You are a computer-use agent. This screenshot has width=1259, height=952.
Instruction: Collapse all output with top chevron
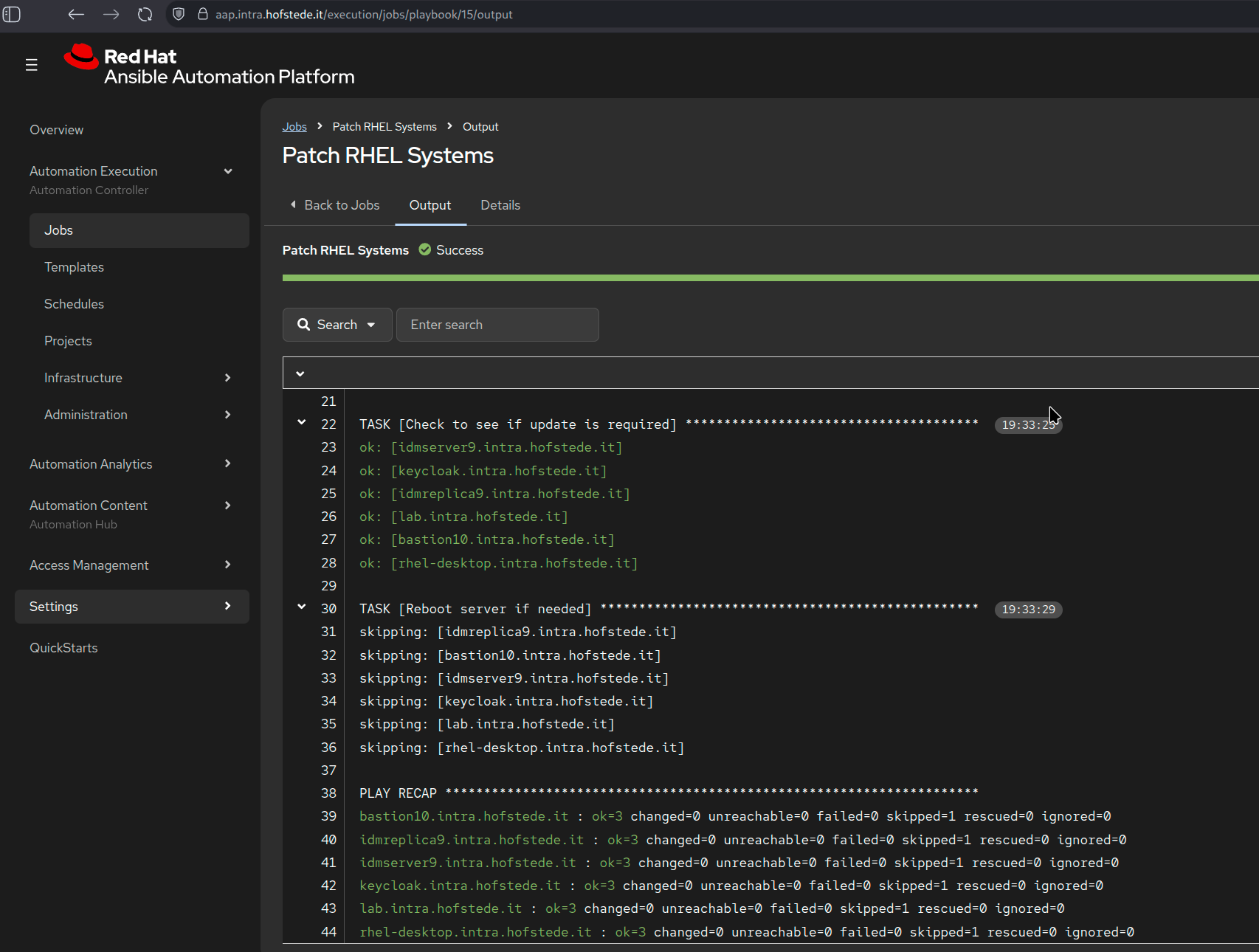click(x=300, y=373)
